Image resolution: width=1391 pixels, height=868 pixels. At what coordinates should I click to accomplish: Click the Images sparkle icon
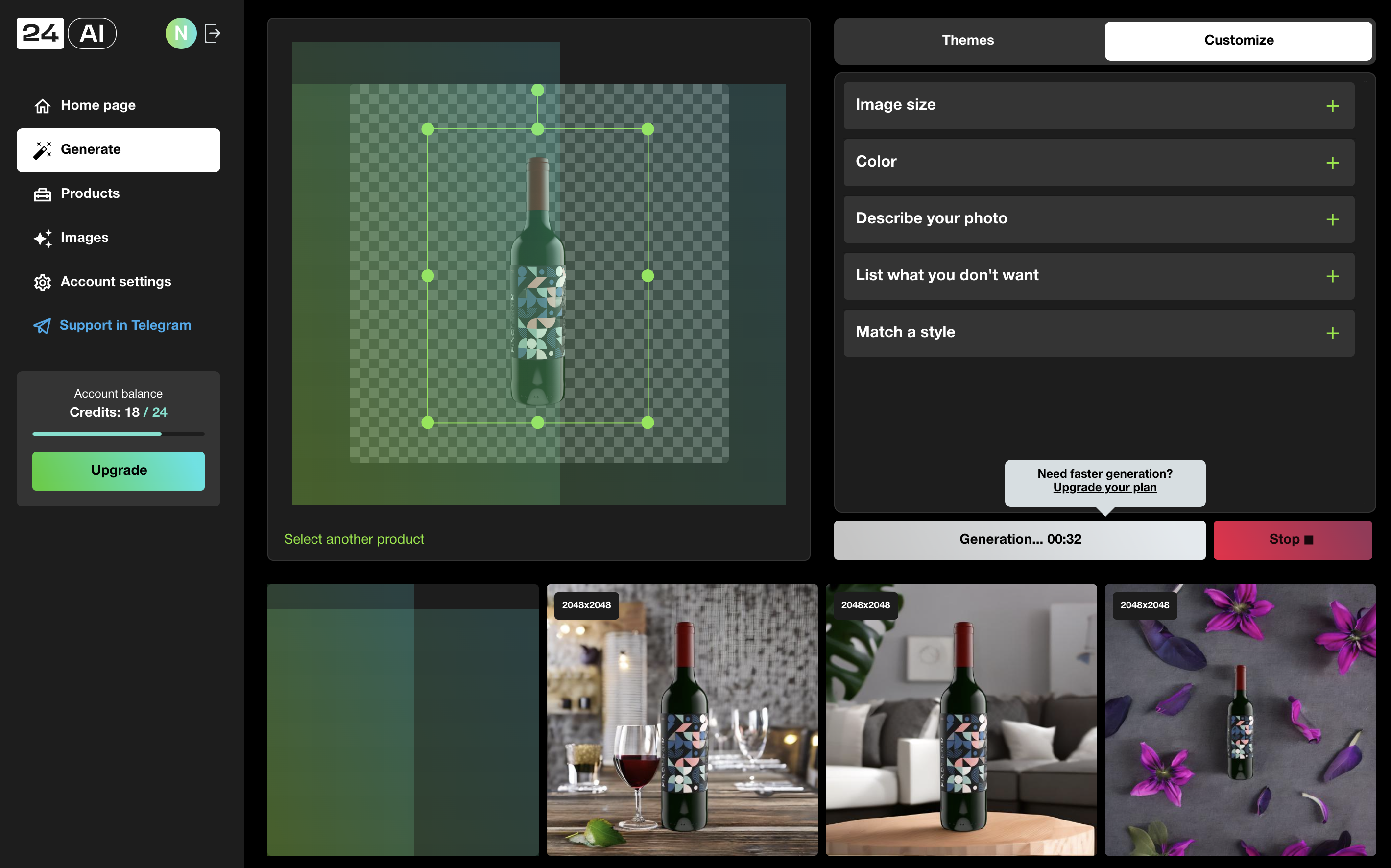tap(43, 238)
